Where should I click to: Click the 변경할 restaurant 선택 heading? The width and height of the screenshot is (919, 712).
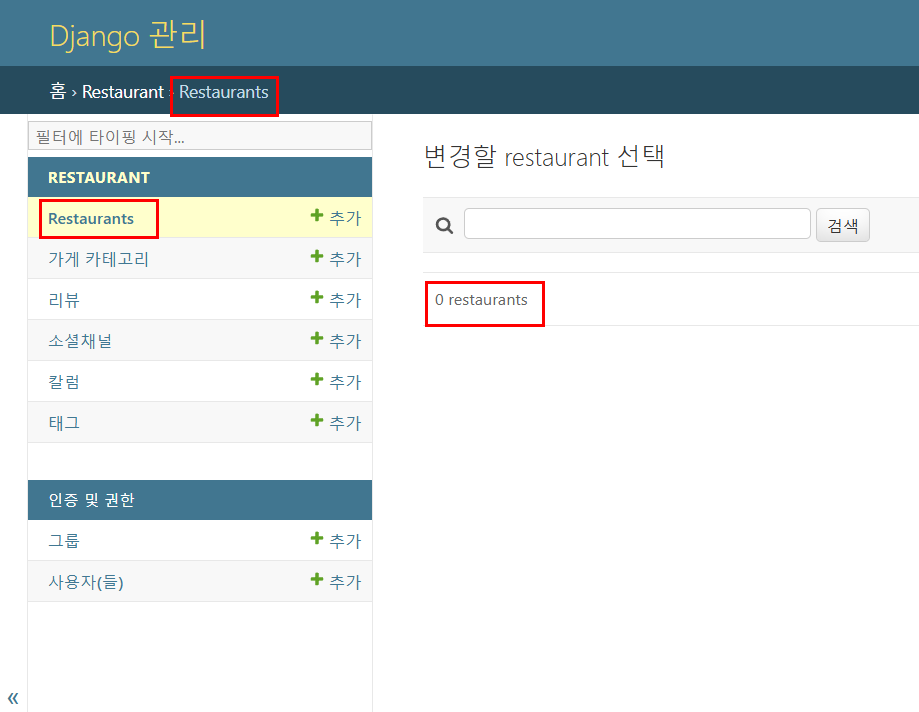click(x=544, y=156)
